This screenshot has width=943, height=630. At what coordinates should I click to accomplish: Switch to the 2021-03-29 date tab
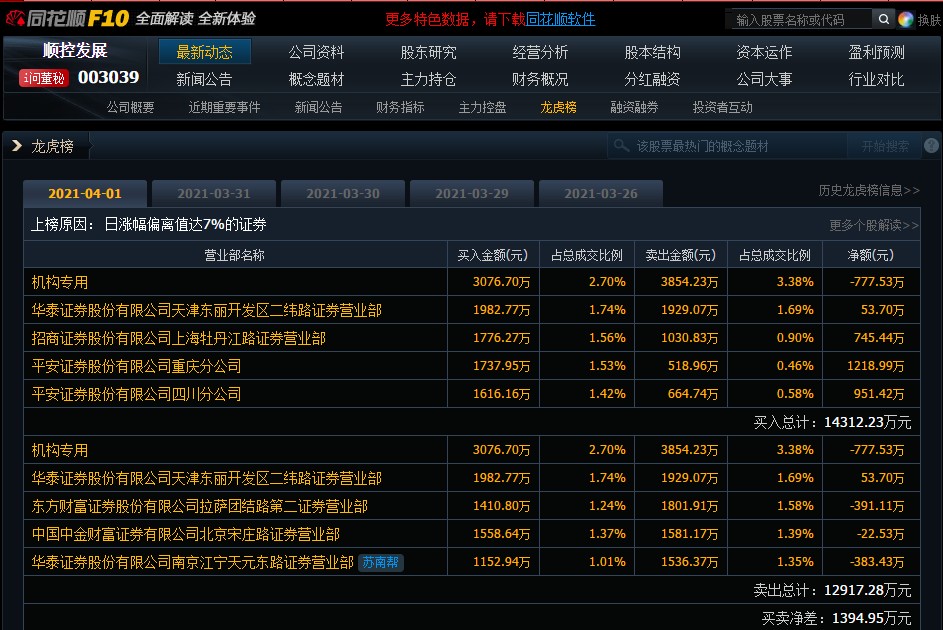(472, 194)
